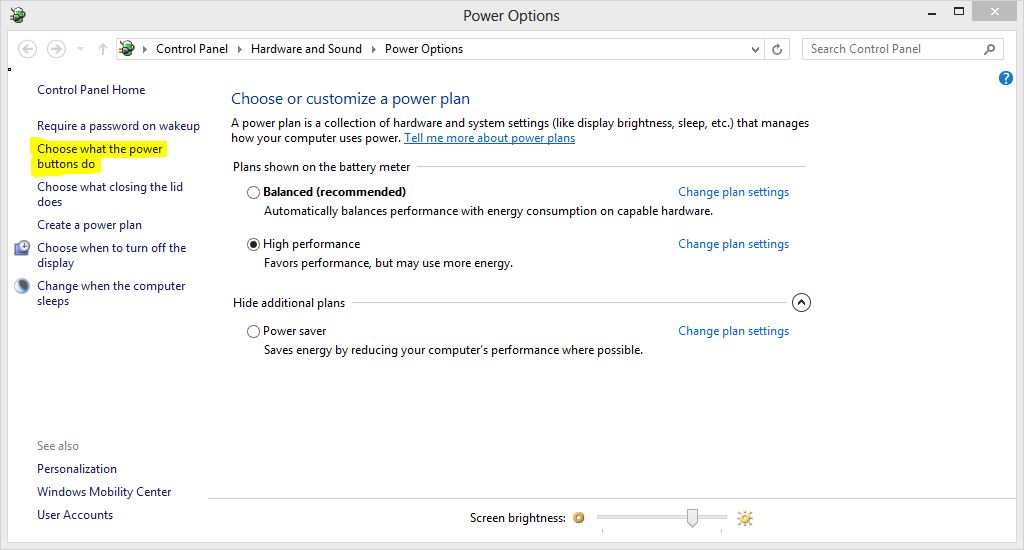Image resolution: width=1024 pixels, height=550 pixels.
Task: Open Tell me more about power plans
Action: tap(489, 138)
